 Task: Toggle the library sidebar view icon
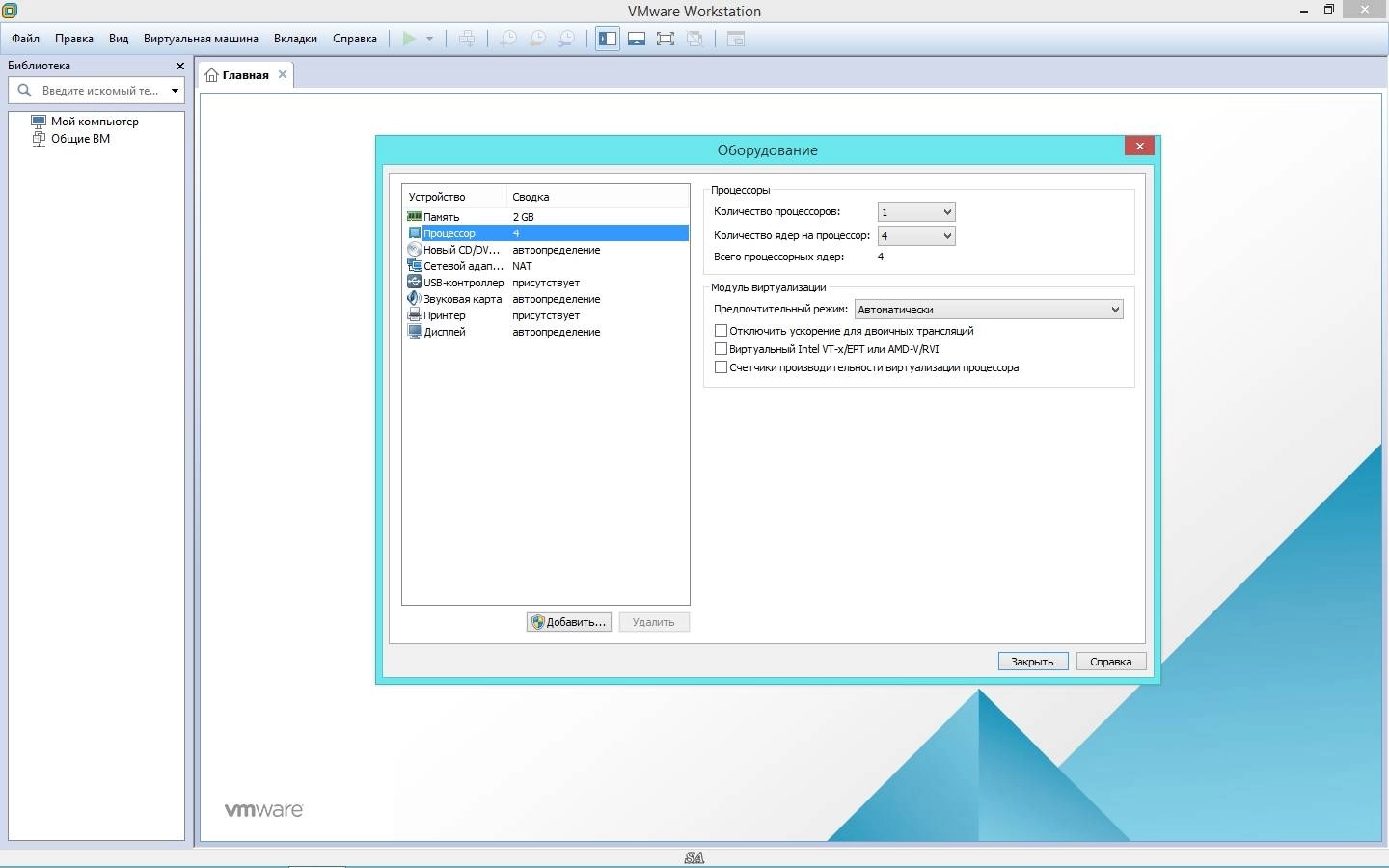(x=608, y=39)
